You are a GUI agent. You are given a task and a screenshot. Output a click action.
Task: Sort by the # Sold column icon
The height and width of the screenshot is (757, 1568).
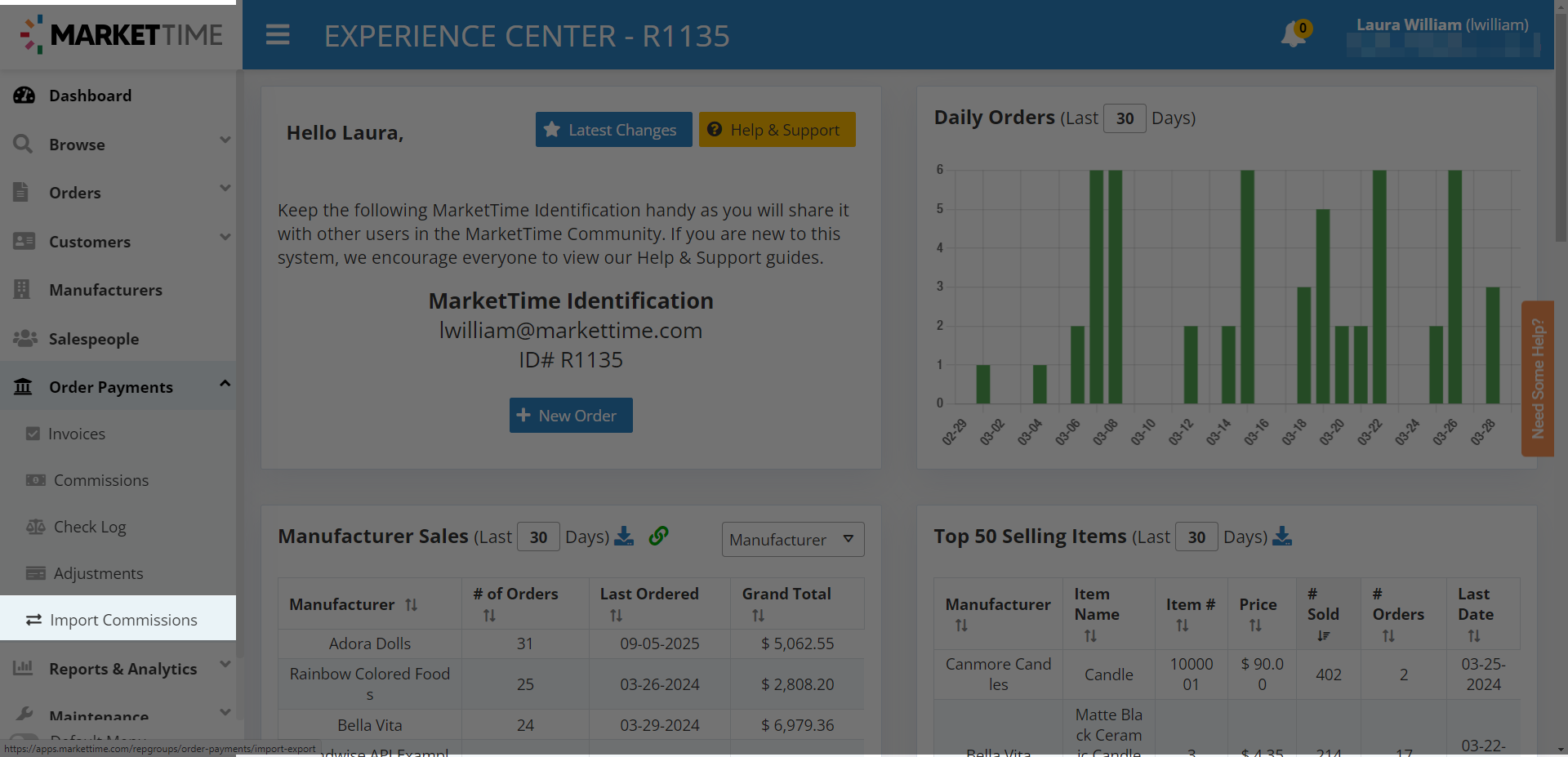point(1323,635)
